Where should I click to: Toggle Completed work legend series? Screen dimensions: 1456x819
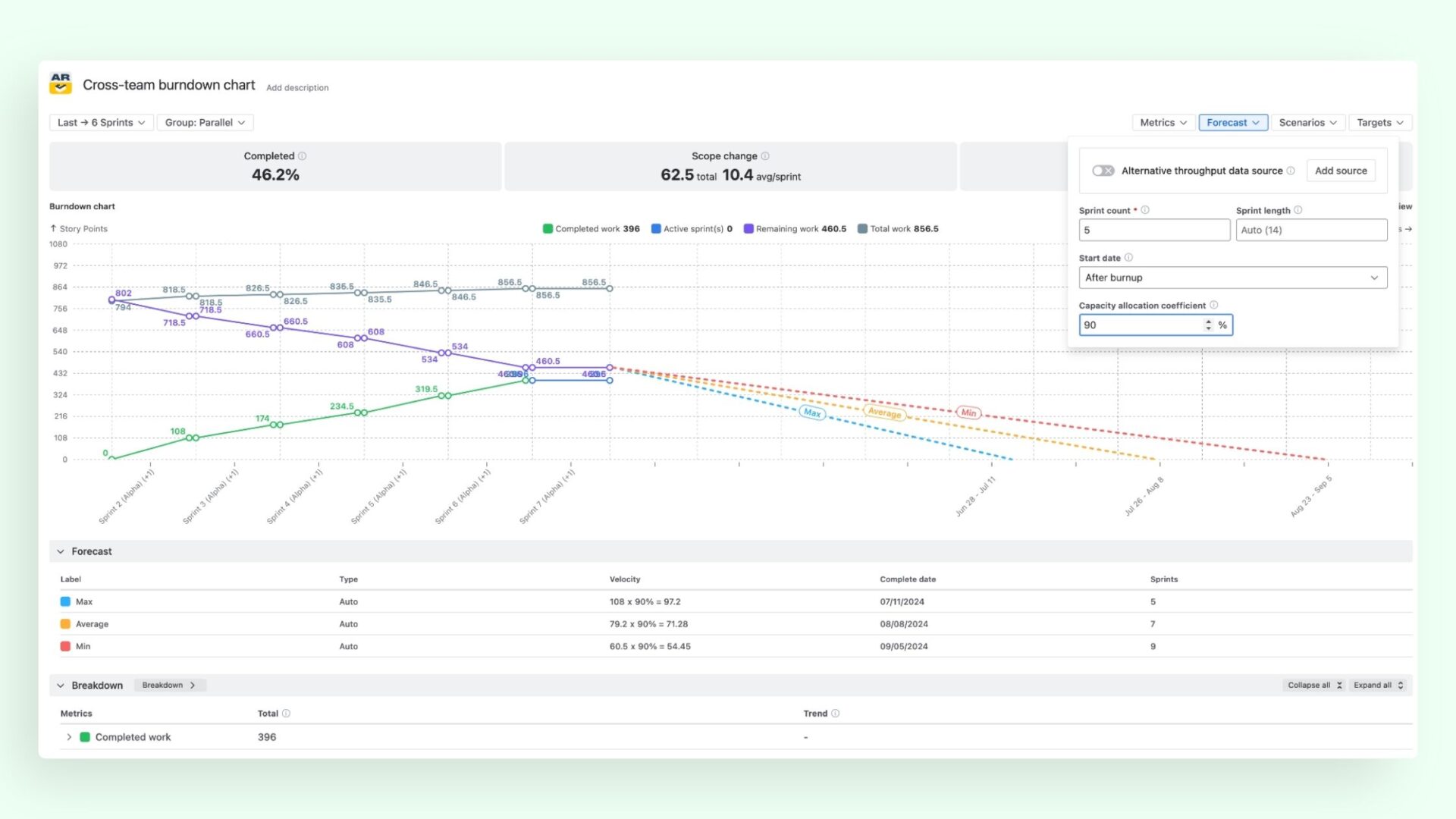tap(591, 229)
